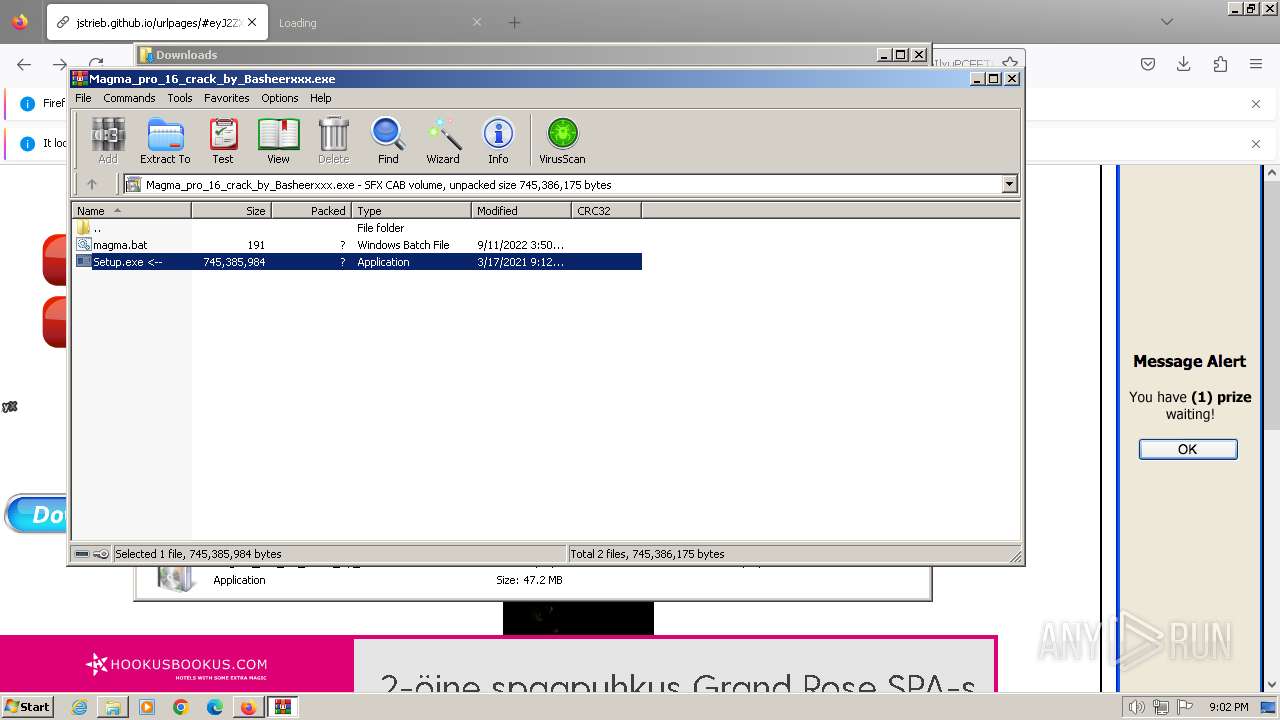Select the parent folder '..' row
This screenshot has width=1280, height=720.
tap(357, 228)
